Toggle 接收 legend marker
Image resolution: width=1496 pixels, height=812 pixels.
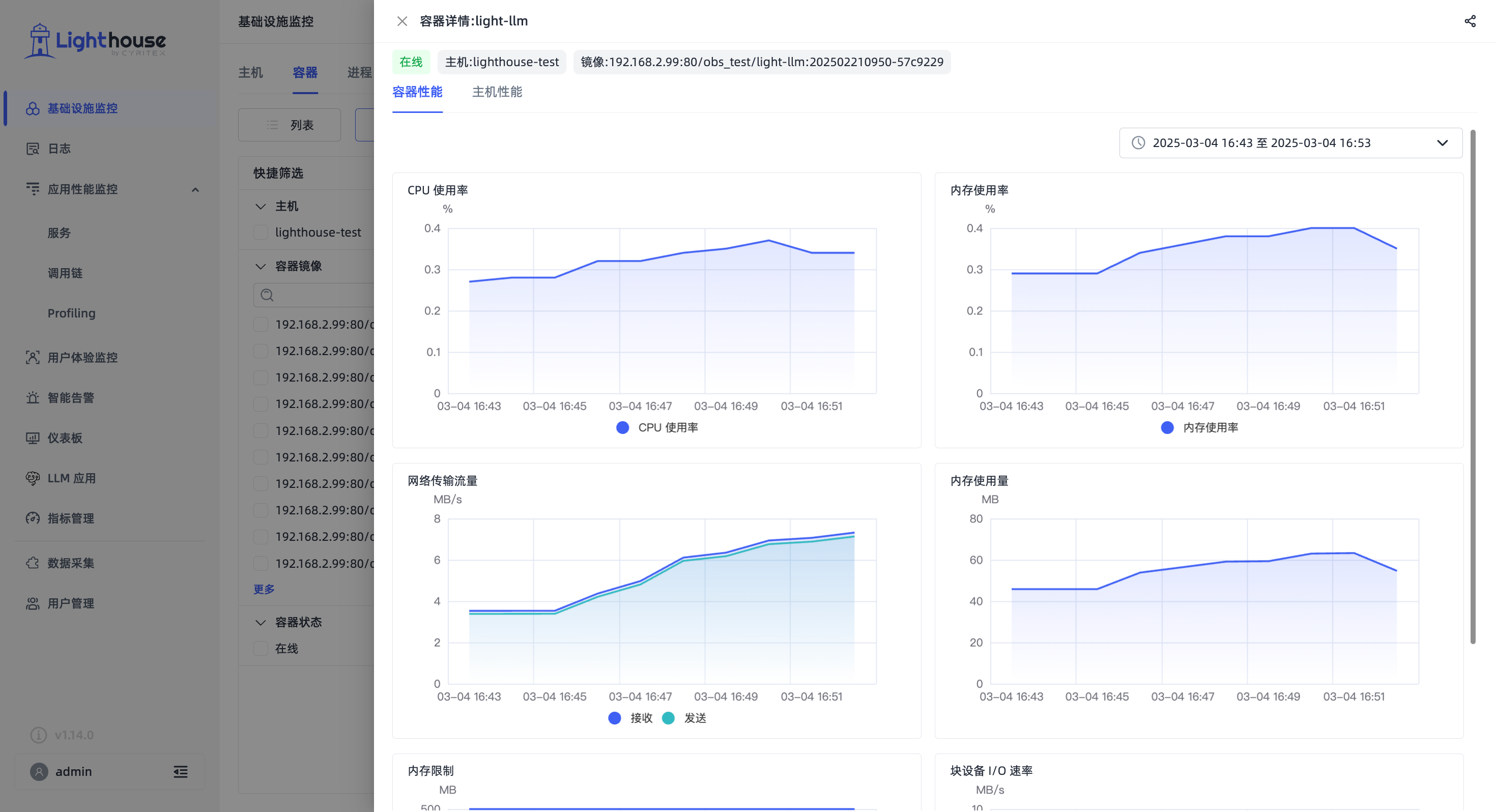[615, 718]
